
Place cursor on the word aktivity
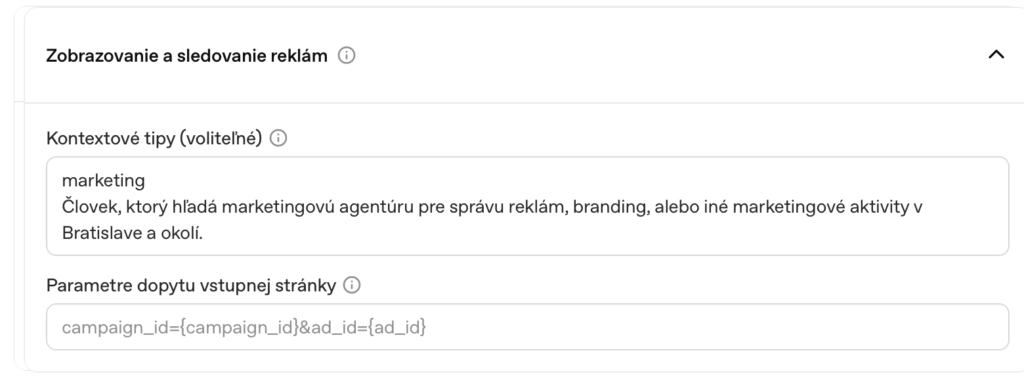tap(880, 207)
